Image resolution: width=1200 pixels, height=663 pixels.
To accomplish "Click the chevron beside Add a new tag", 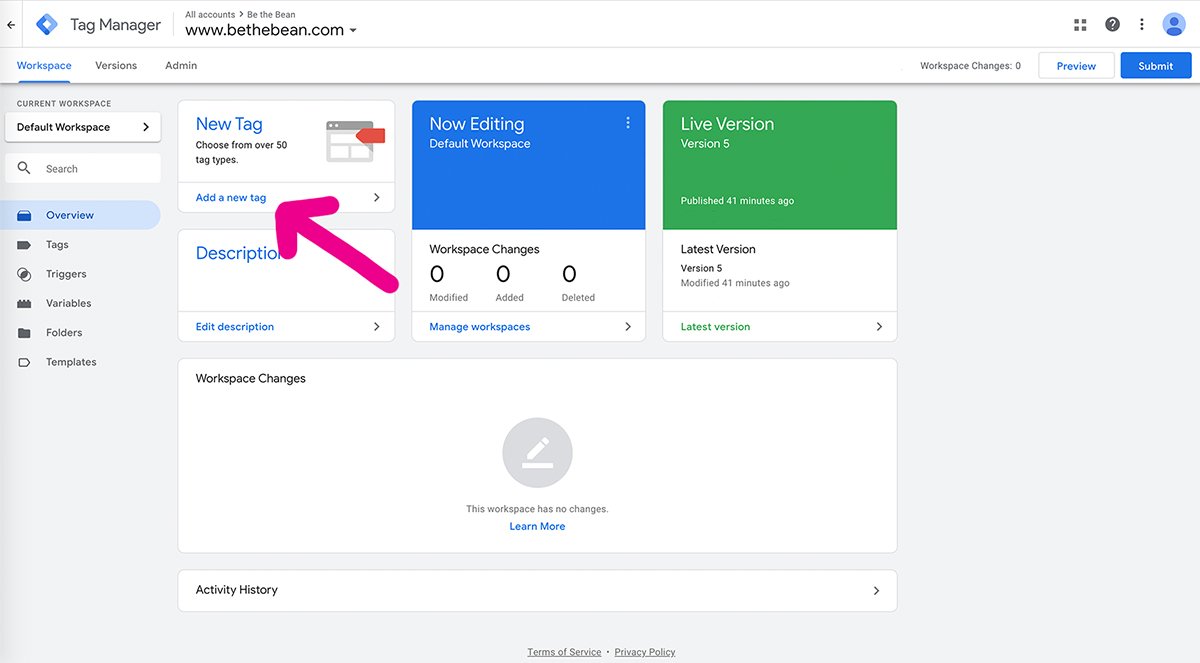I will tap(377, 198).
